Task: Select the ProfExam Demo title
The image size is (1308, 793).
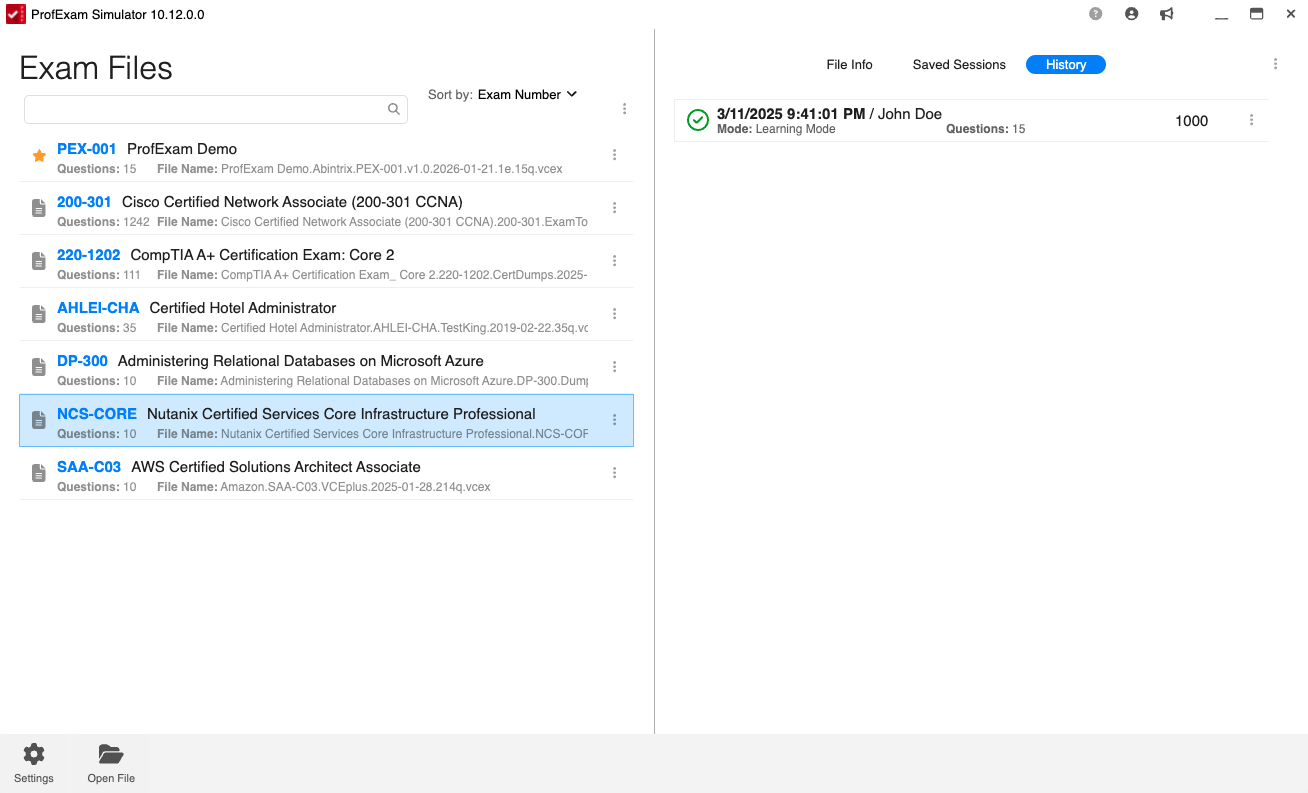Action: click(182, 149)
